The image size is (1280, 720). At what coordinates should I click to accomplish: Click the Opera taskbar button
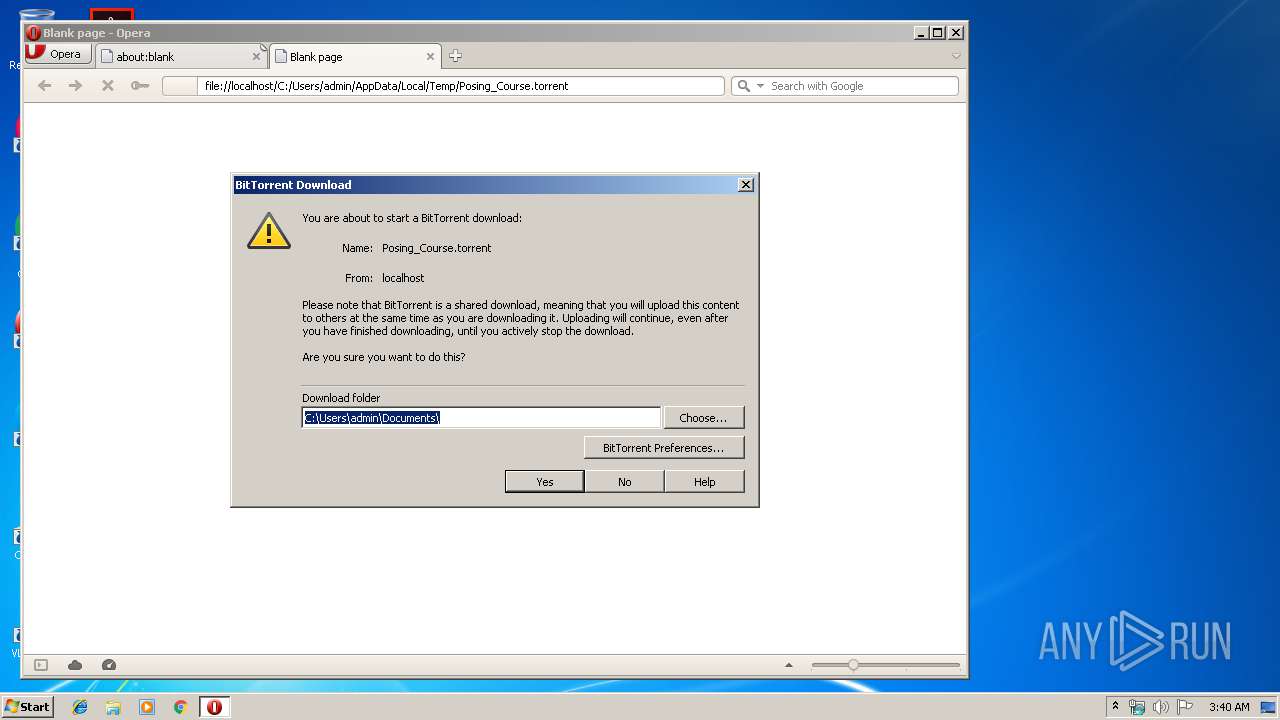(x=214, y=707)
